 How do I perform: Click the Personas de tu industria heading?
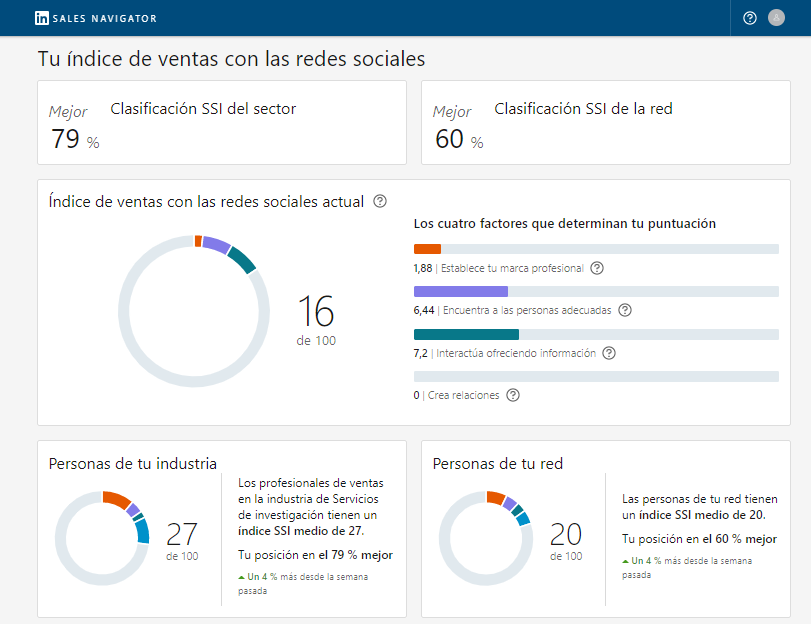[133, 463]
